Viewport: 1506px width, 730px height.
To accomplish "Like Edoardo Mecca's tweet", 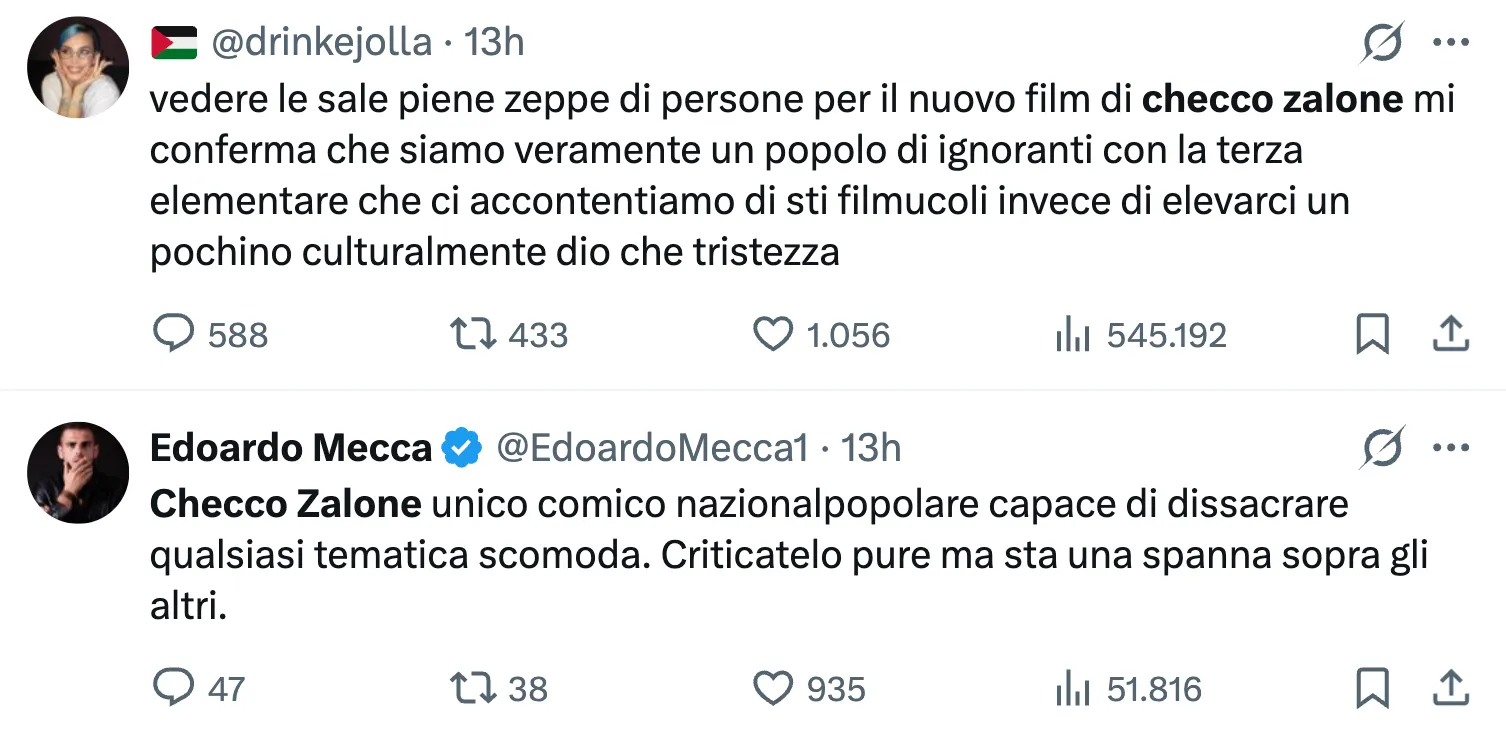I will tap(771, 688).
